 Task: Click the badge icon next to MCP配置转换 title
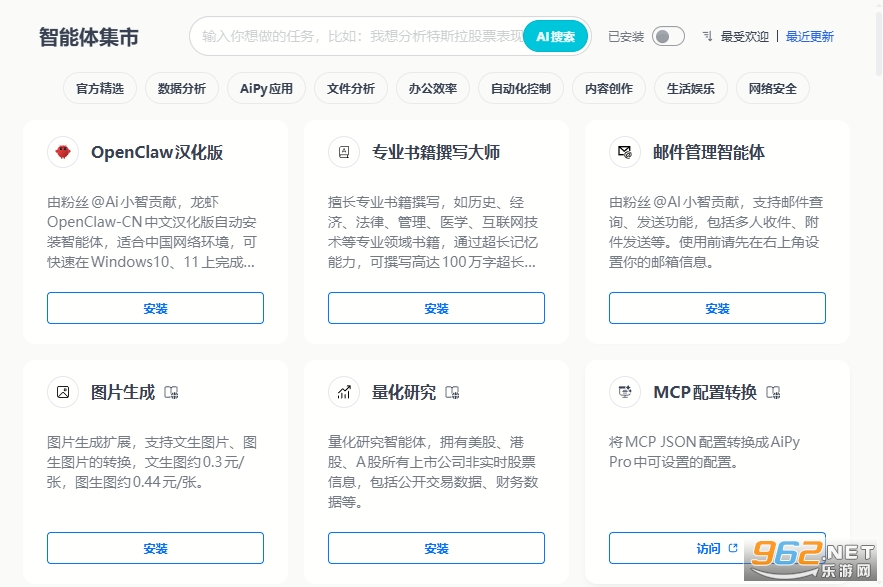coord(773,392)
